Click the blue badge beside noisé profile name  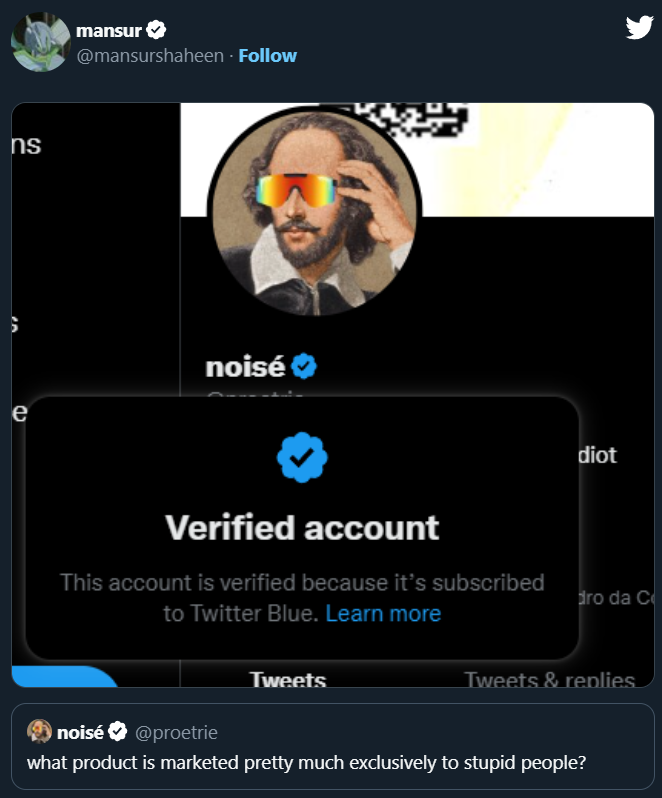[304, 368]
